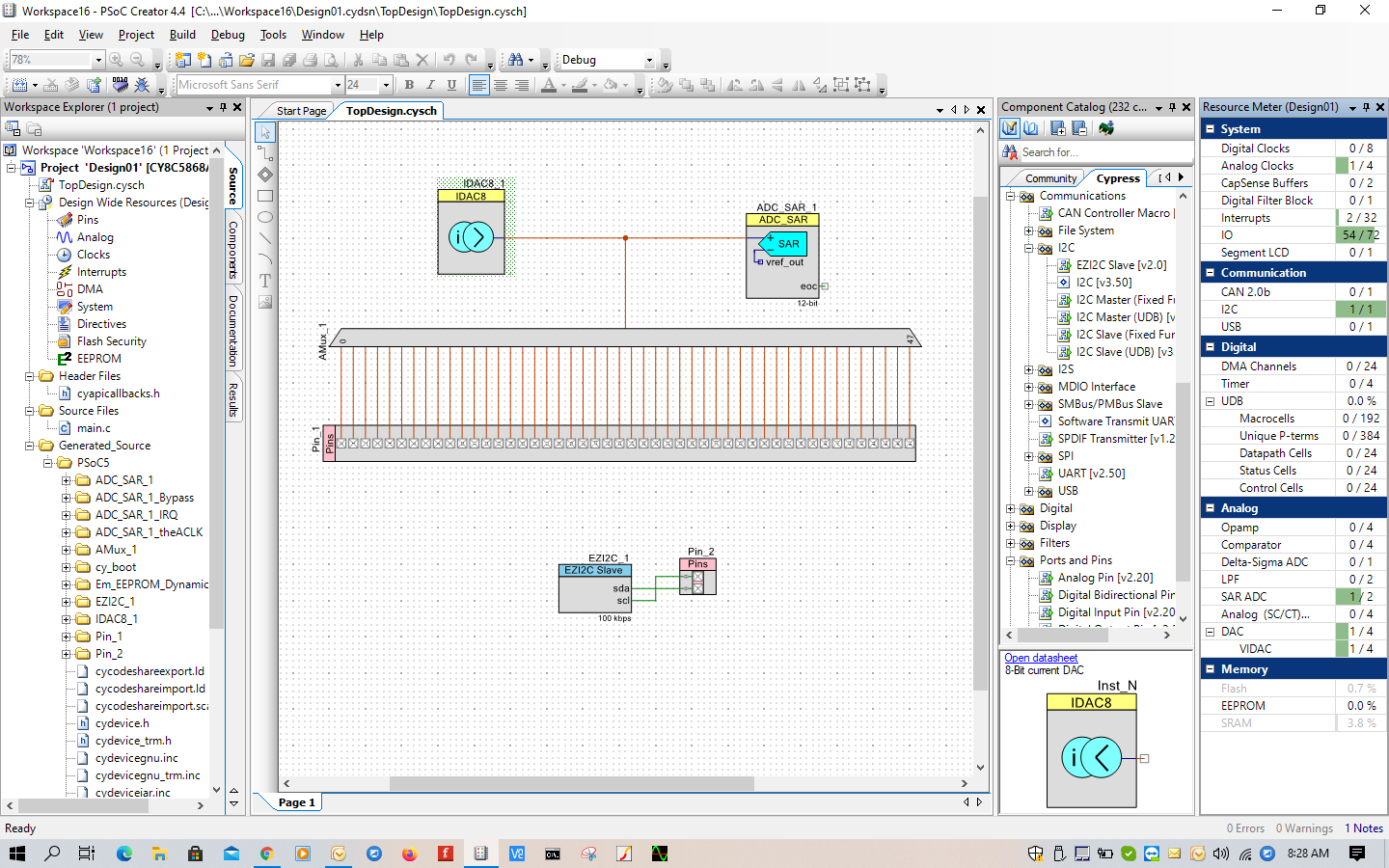Viewport: 1389px width, 868px height.
Task: Click the Program chip icon
Action: (x=120, y=85)
